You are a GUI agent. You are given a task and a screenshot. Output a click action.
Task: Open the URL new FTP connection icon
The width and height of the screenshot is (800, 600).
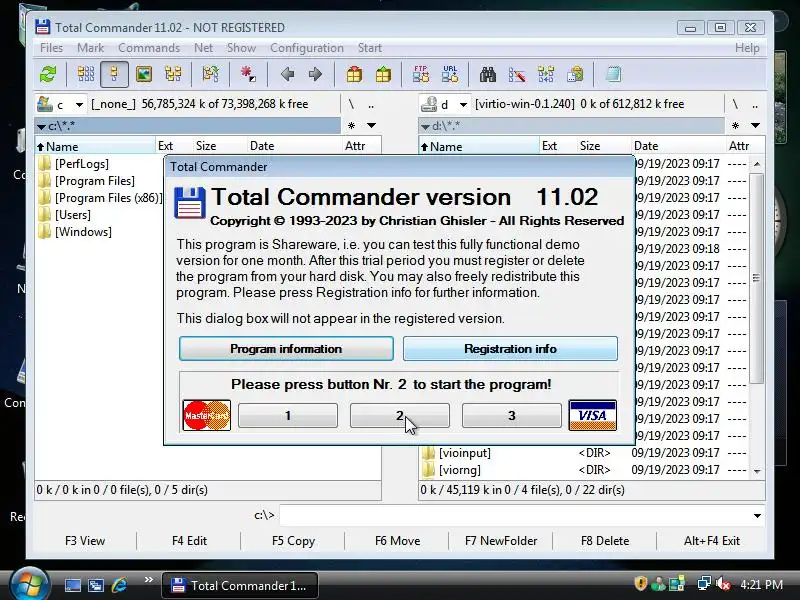click(x=450, y=74)
